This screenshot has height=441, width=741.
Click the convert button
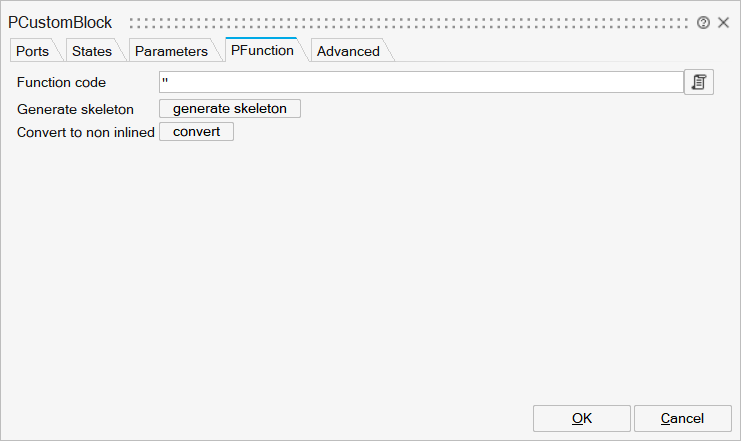click(x=196, y=132)
